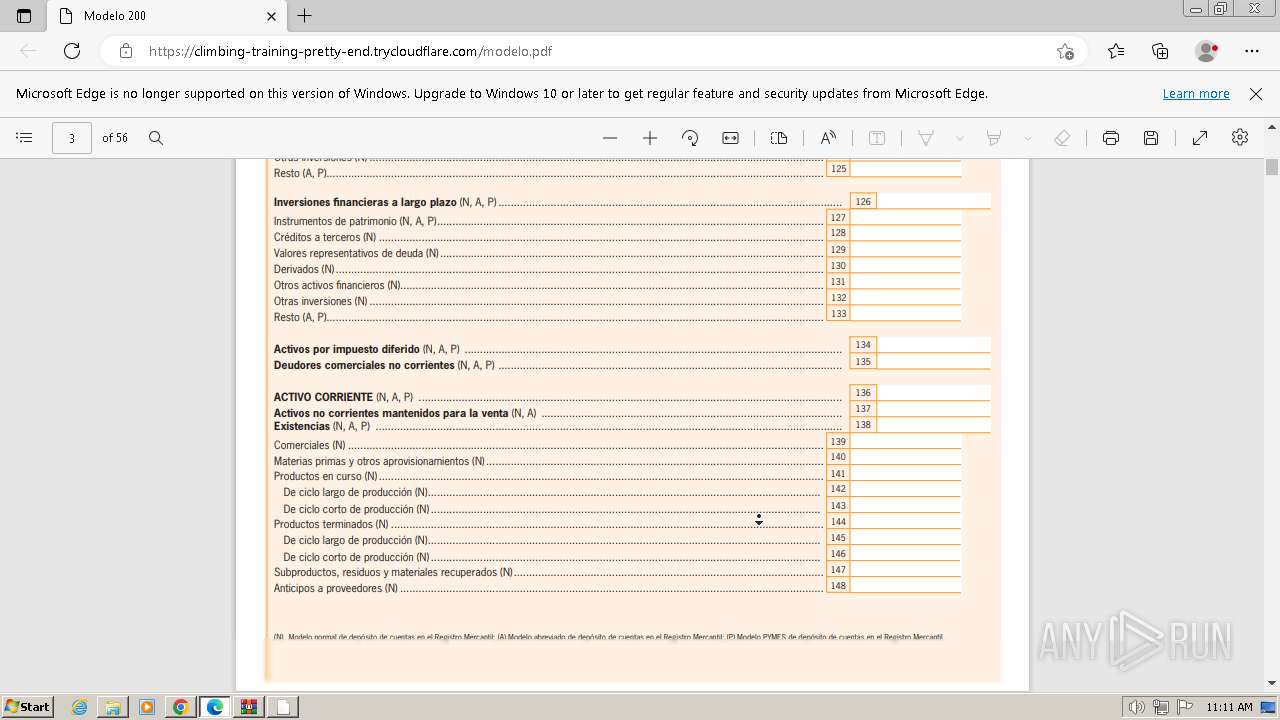Open the Favorites list
This screenshot has width=1280, height=720.
(x=1116, y=51)
